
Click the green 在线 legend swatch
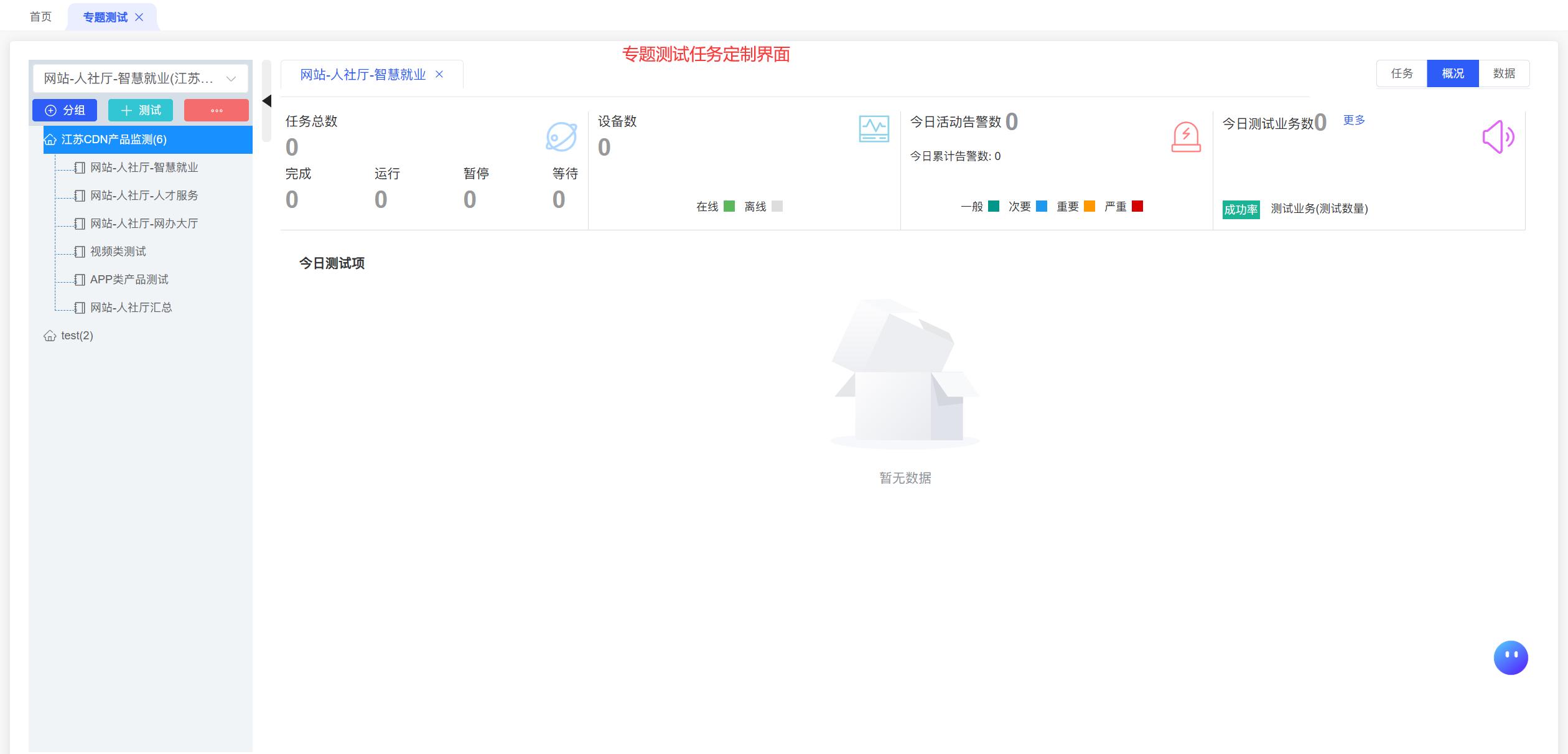tap(729, 206)
